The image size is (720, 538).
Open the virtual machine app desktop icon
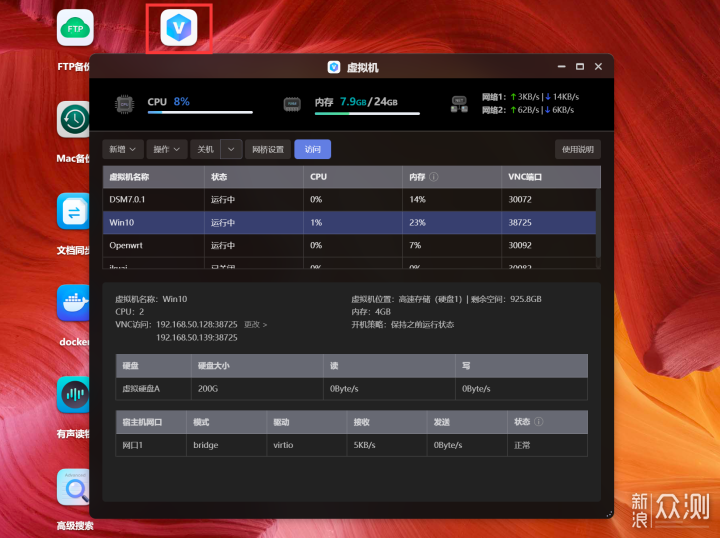(x=179, y=30)
